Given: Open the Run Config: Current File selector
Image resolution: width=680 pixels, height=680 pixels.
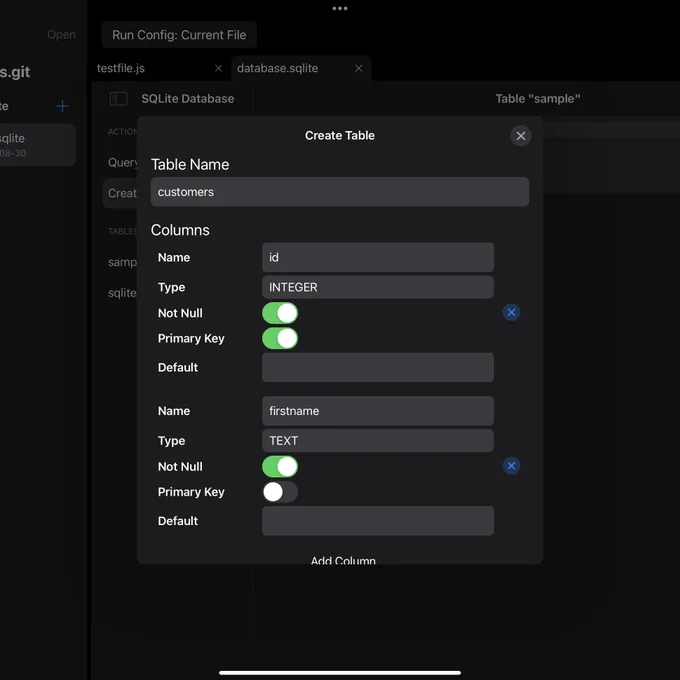Looking at the screenshot, I should [179, 35].
